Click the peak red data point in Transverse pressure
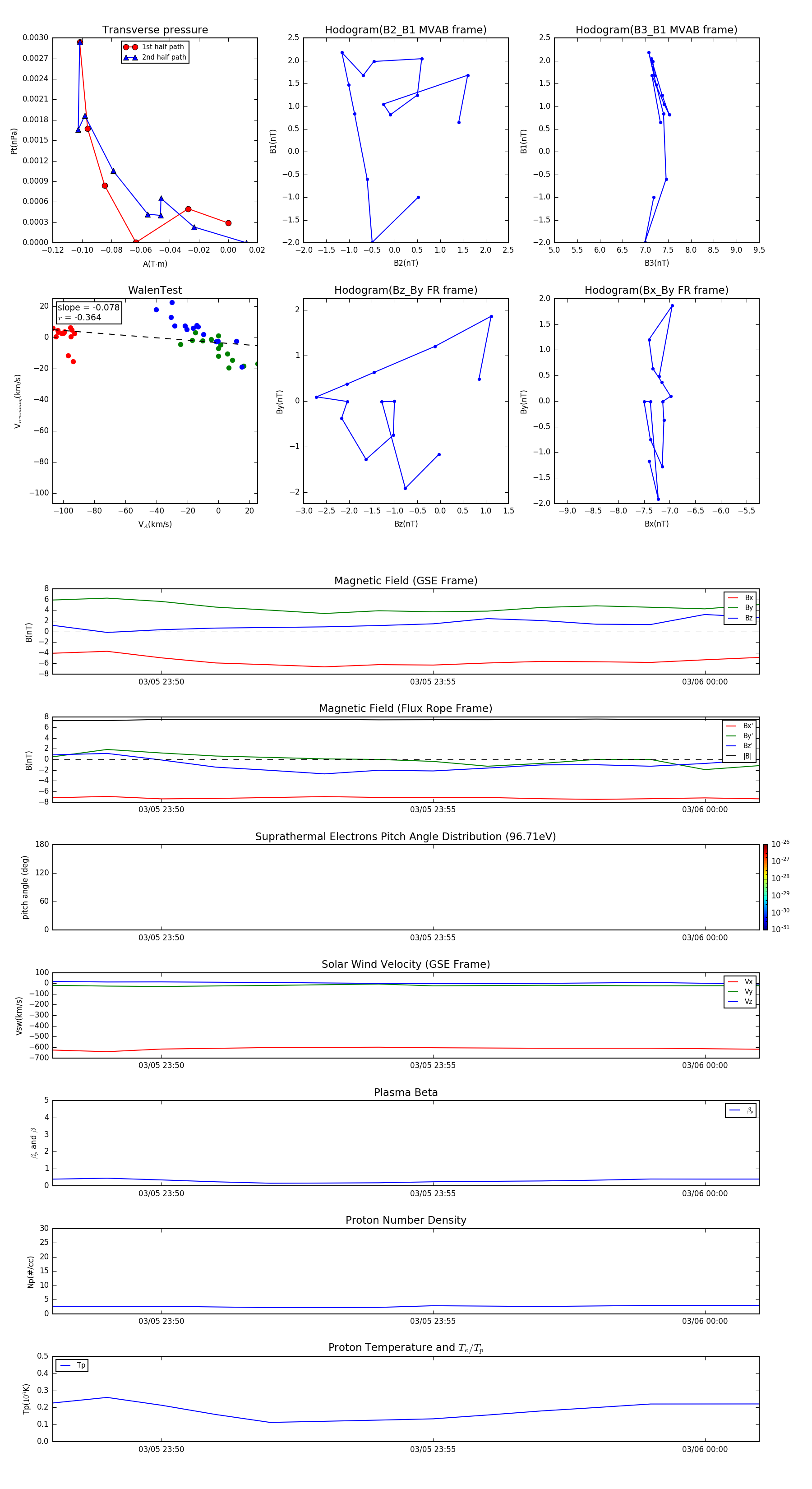This screenshot has width=812, height=1489. coord(80,42)
